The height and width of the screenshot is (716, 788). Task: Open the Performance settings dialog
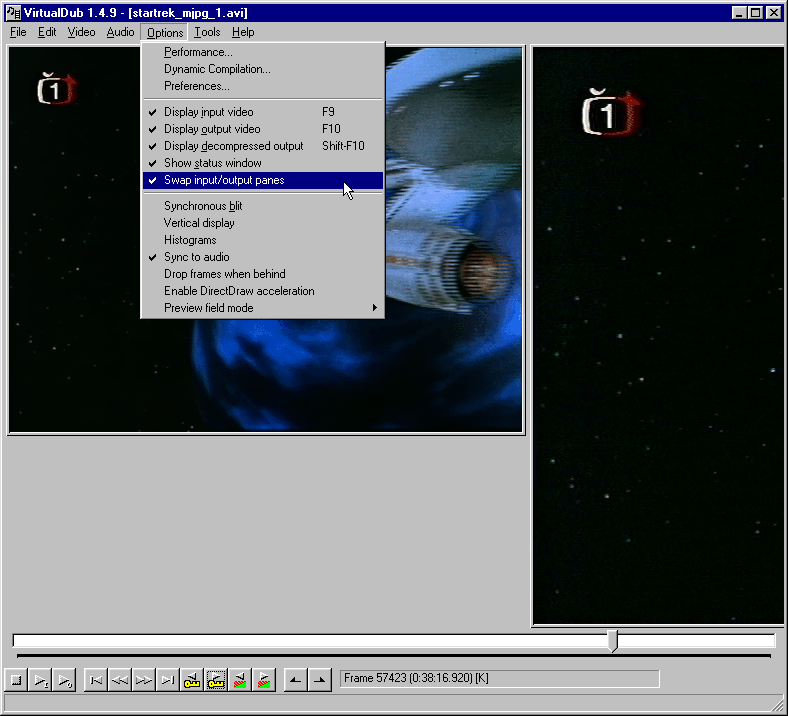point(263,52)
